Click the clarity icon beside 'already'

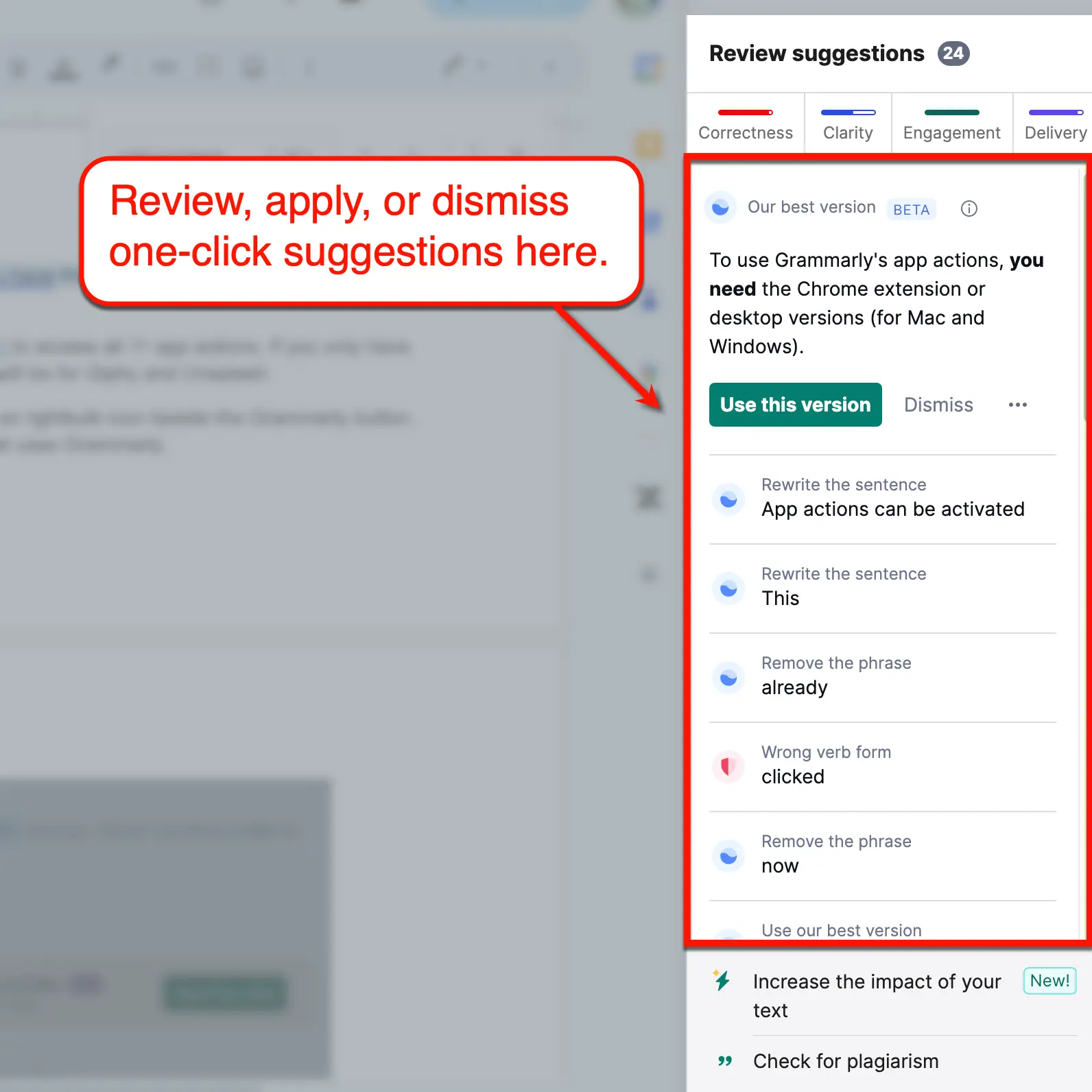click(x=728, y=678)
